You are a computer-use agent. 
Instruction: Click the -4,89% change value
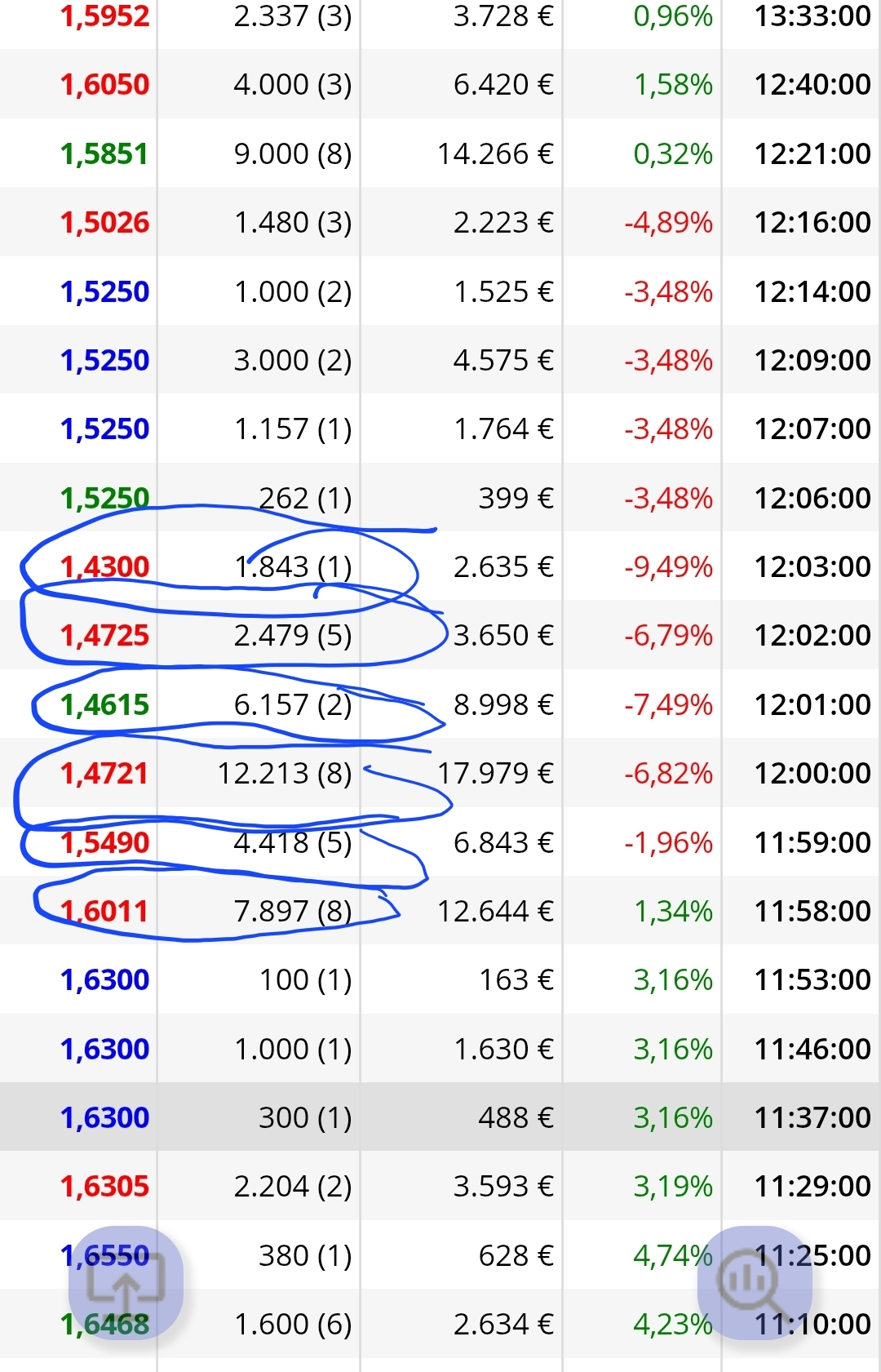coord(668,222)
